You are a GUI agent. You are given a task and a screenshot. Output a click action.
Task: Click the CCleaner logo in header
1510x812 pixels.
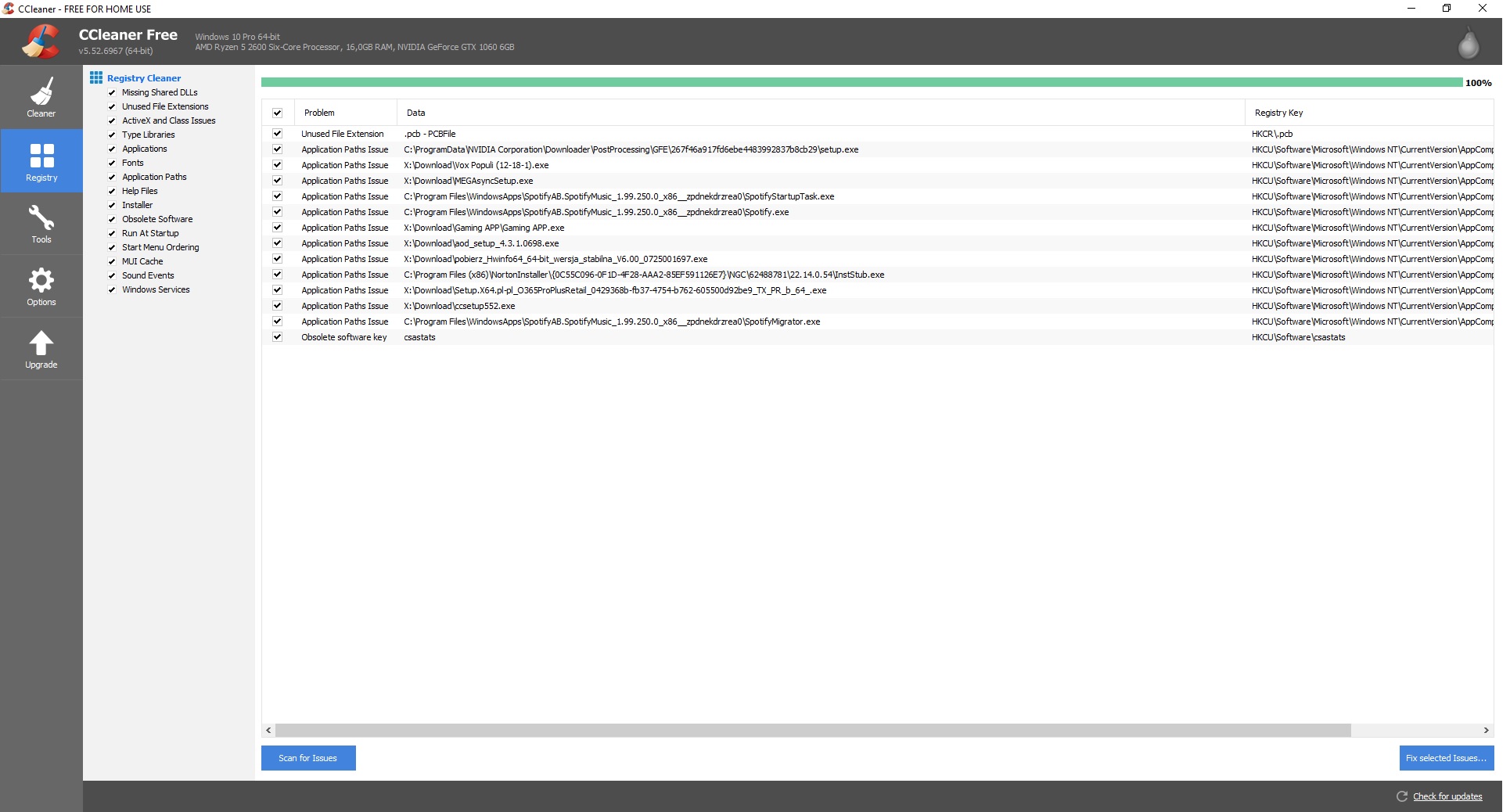pos(41,41)
